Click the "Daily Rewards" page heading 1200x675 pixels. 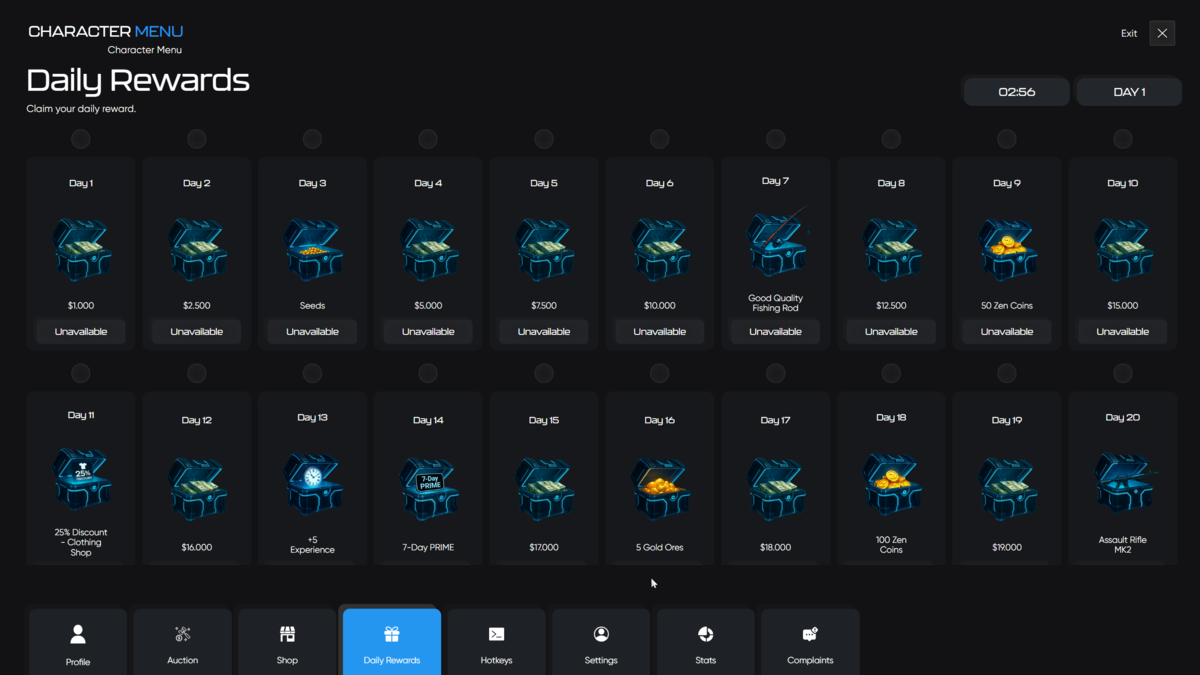click(x=138, y=80)
